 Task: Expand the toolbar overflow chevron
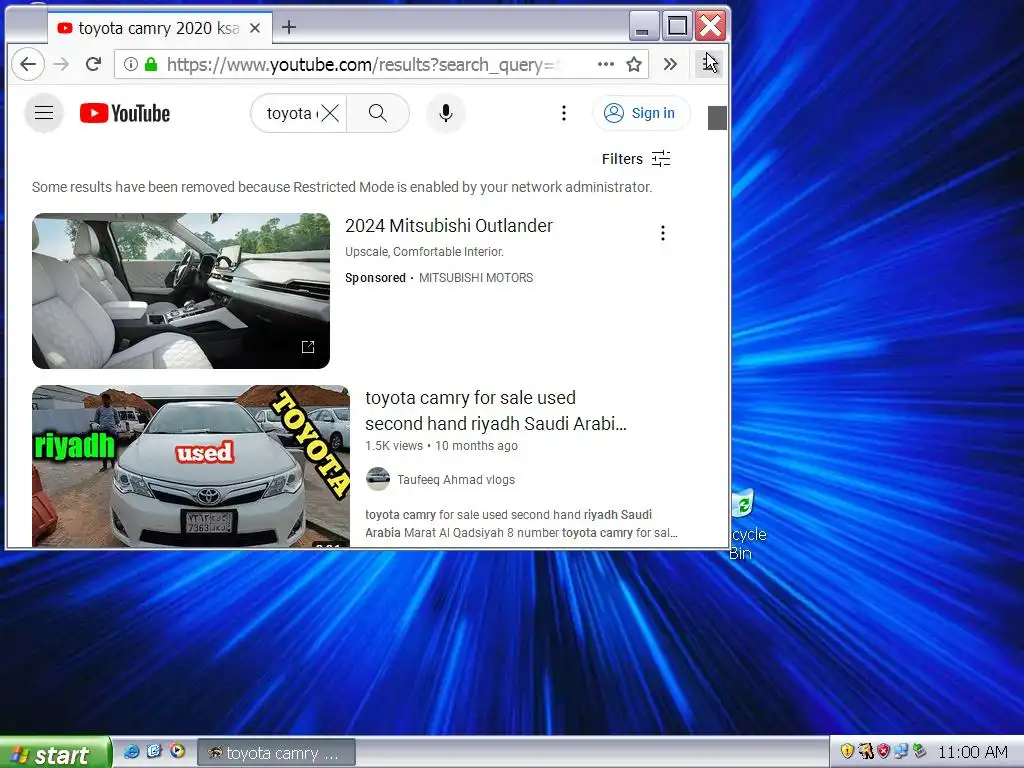[670, 64]
